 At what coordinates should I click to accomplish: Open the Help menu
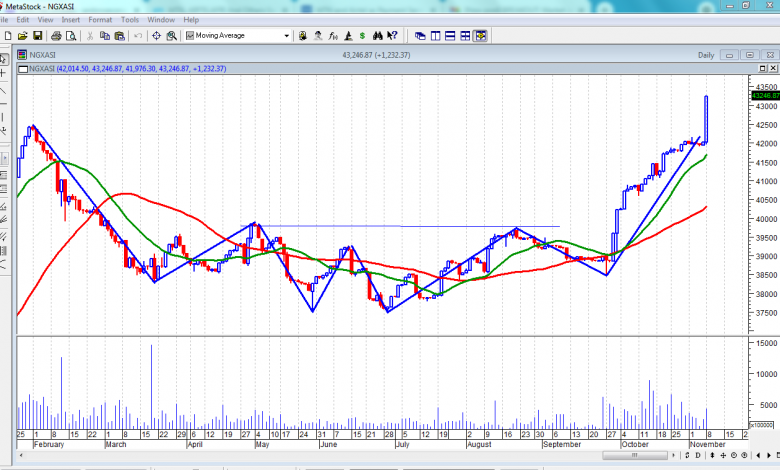[191, 20]
